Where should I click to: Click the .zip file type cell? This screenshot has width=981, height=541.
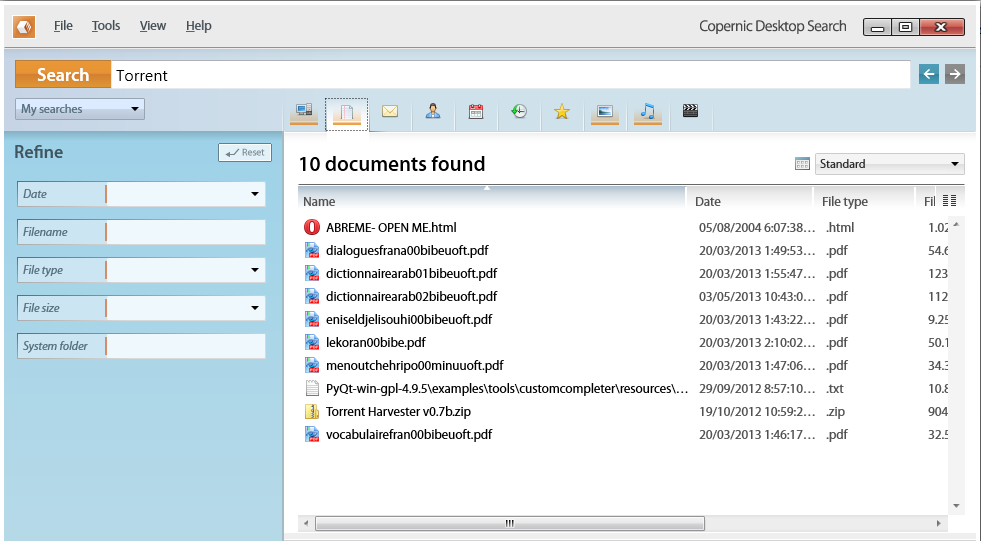point(835,412)
